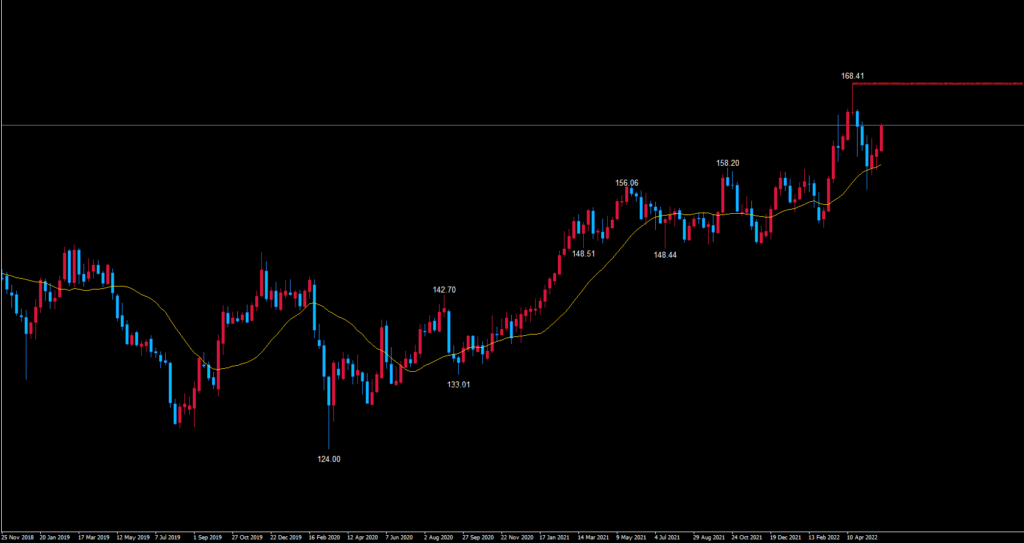Click the 10 Apr 2022 date label
The width and height of the screenshot is (1024, 543).
click(862, 535)
